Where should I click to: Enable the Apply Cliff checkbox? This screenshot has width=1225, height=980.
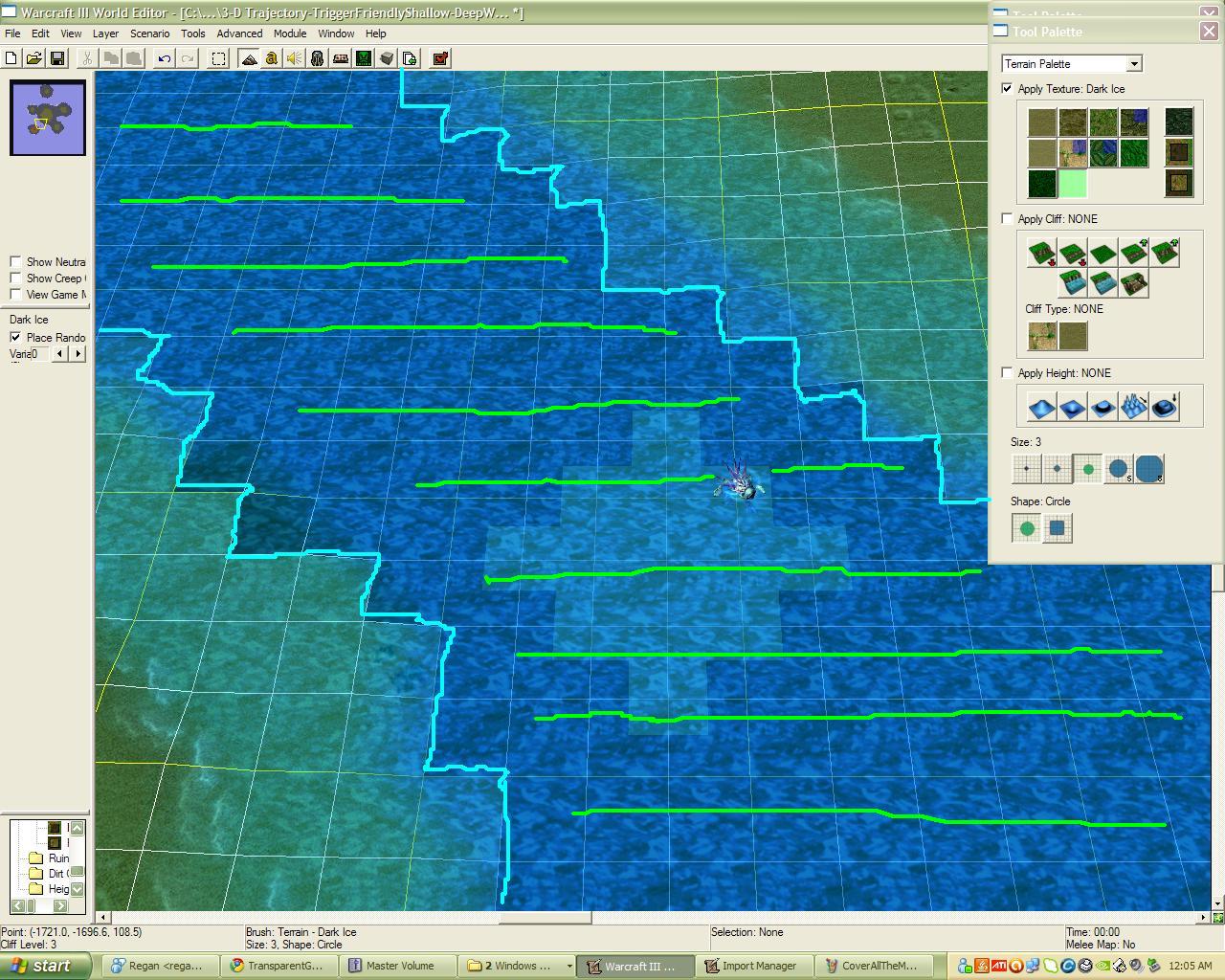click(1007, 219)
